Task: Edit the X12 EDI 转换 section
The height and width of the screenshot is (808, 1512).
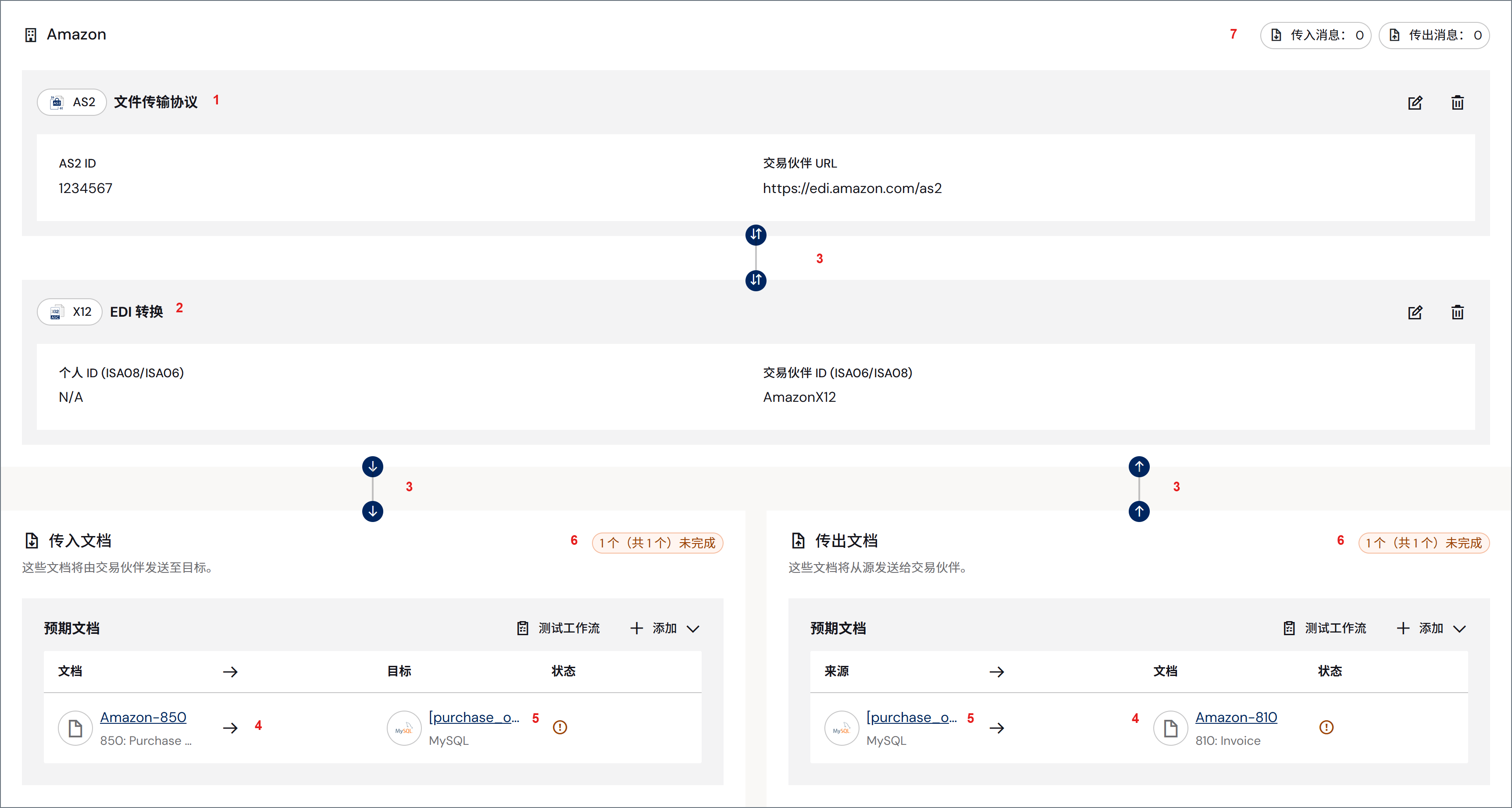Action: pos(1415,312)
